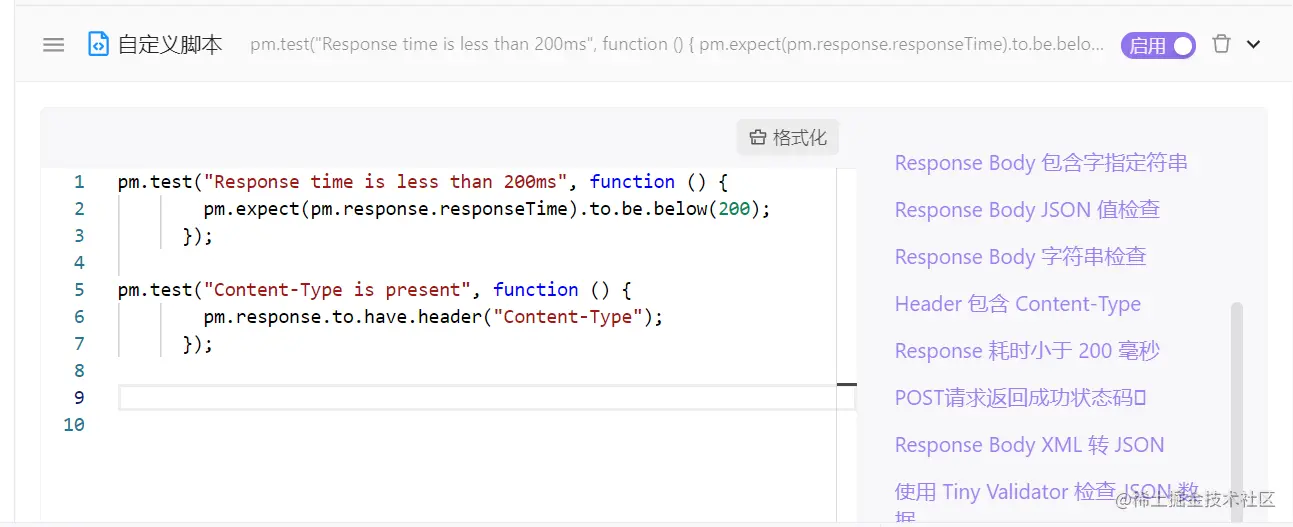The width and height of the screenshot is (1293, 527).
Task: Insert Response Body 字符串检查 snippet
Action: (1020, 257)
